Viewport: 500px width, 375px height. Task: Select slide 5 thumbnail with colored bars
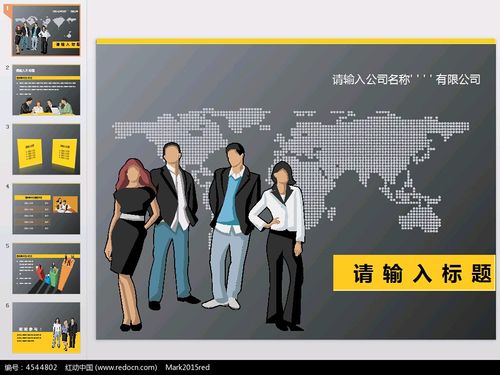coord(46,268)
